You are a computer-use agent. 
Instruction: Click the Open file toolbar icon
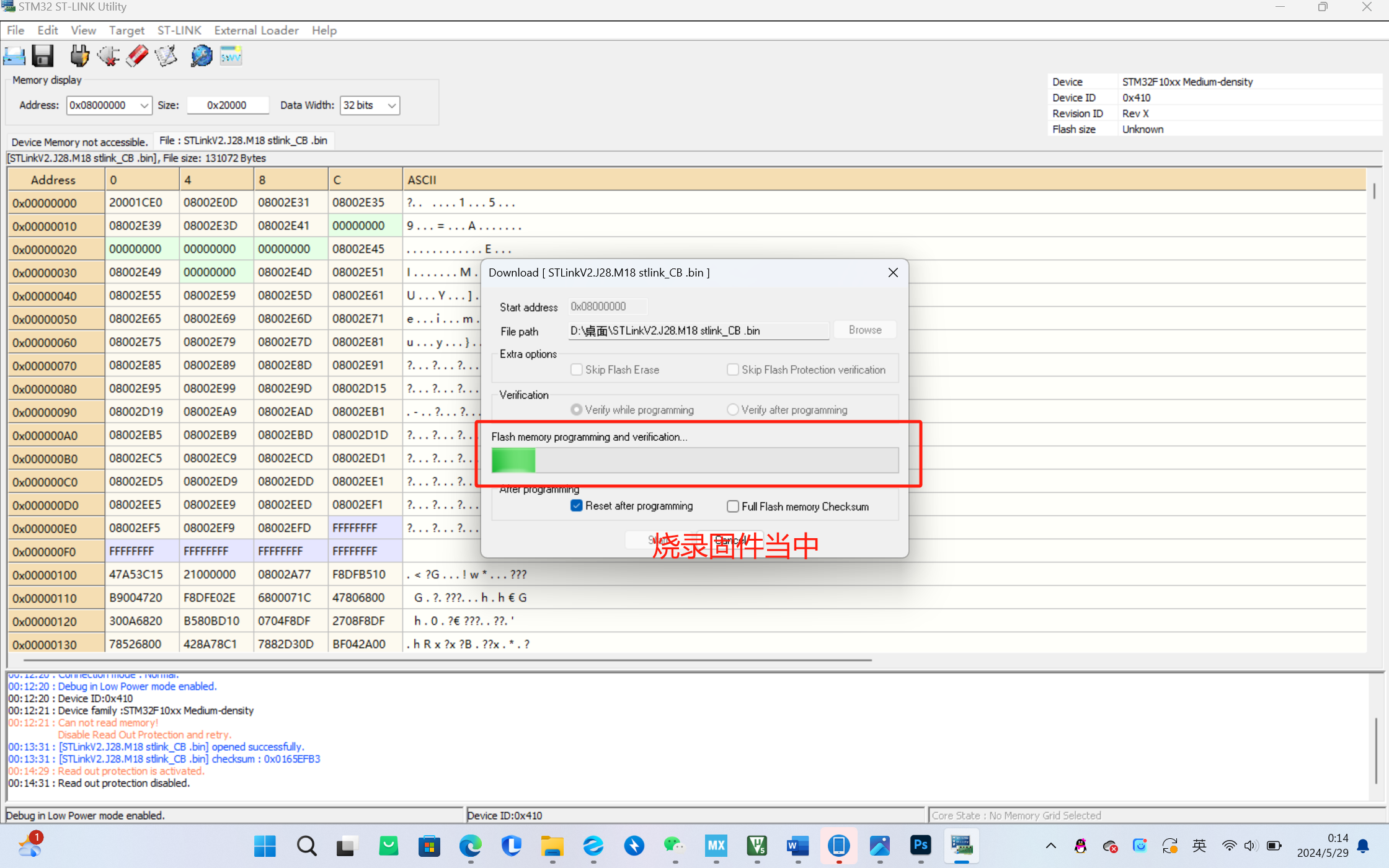[14, 56]
